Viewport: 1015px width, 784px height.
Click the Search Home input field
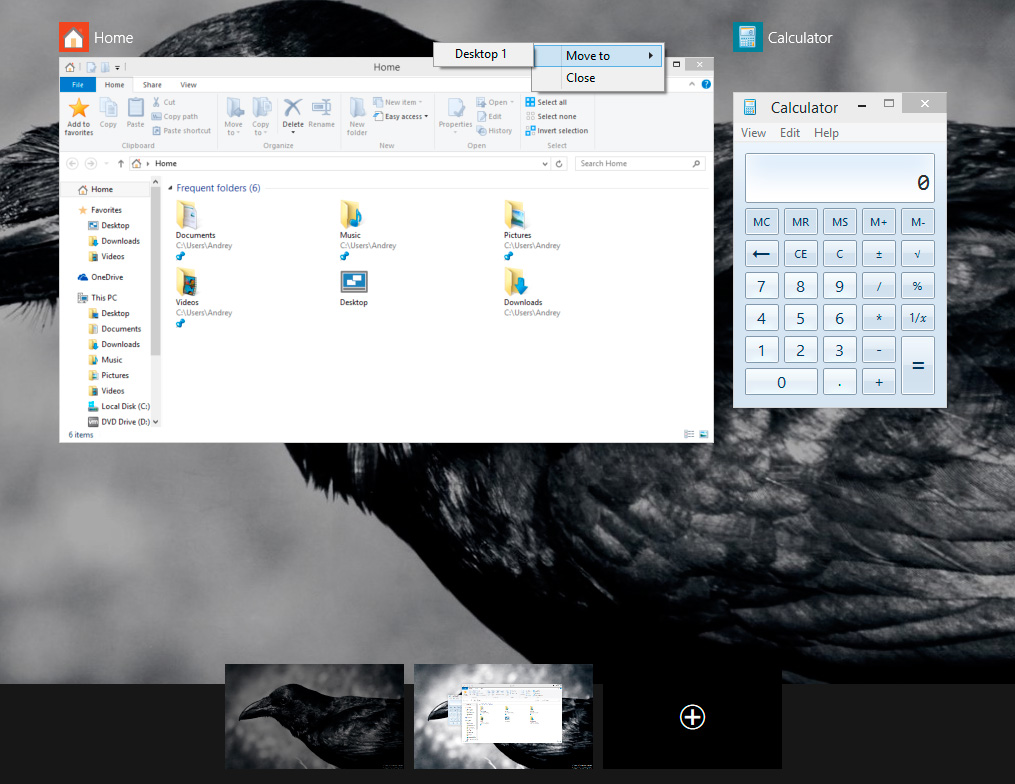(x=633, y=163)
